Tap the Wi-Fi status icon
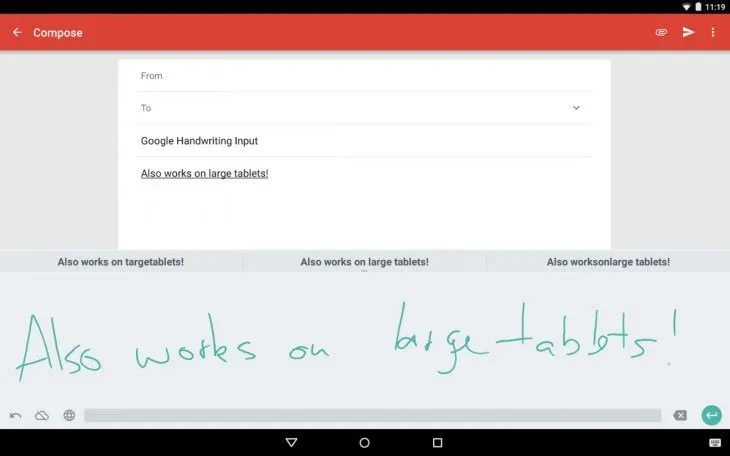 (x=686, y=7)
